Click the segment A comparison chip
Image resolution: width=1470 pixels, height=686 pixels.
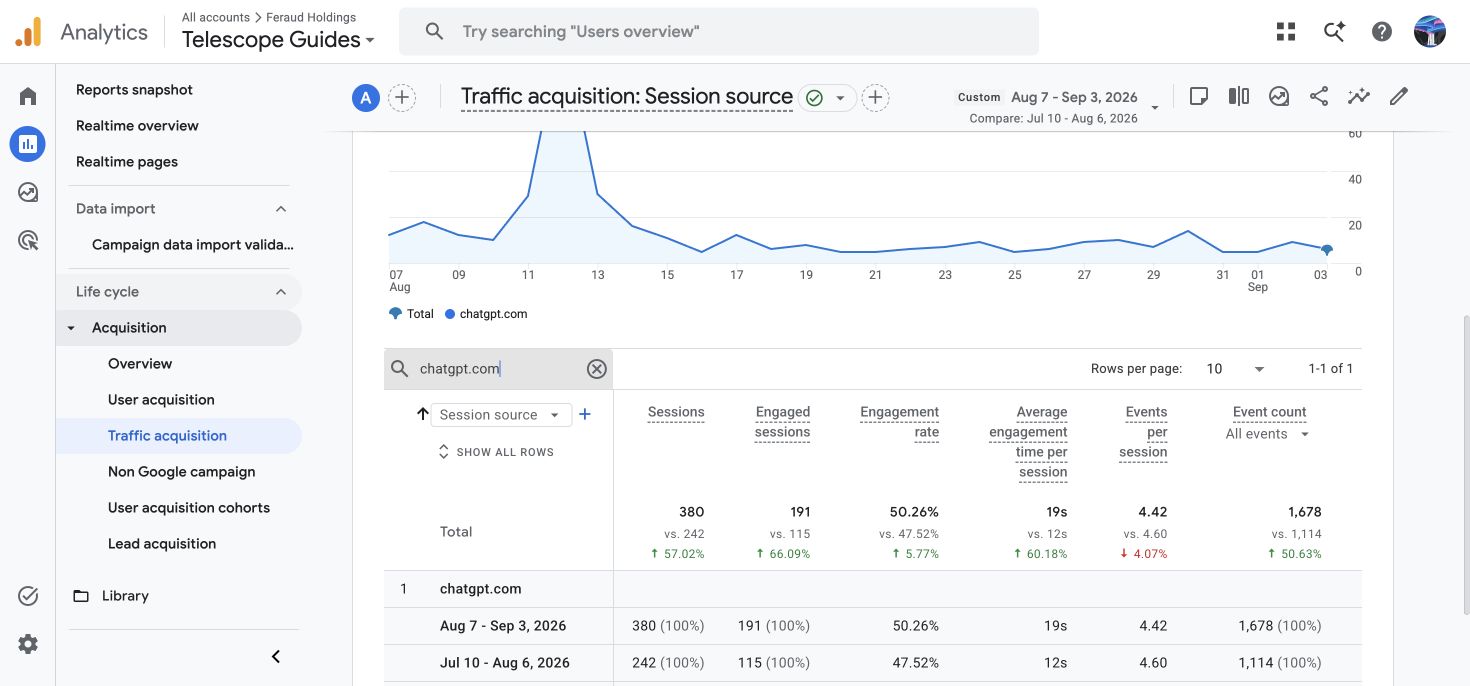[366, 97]
